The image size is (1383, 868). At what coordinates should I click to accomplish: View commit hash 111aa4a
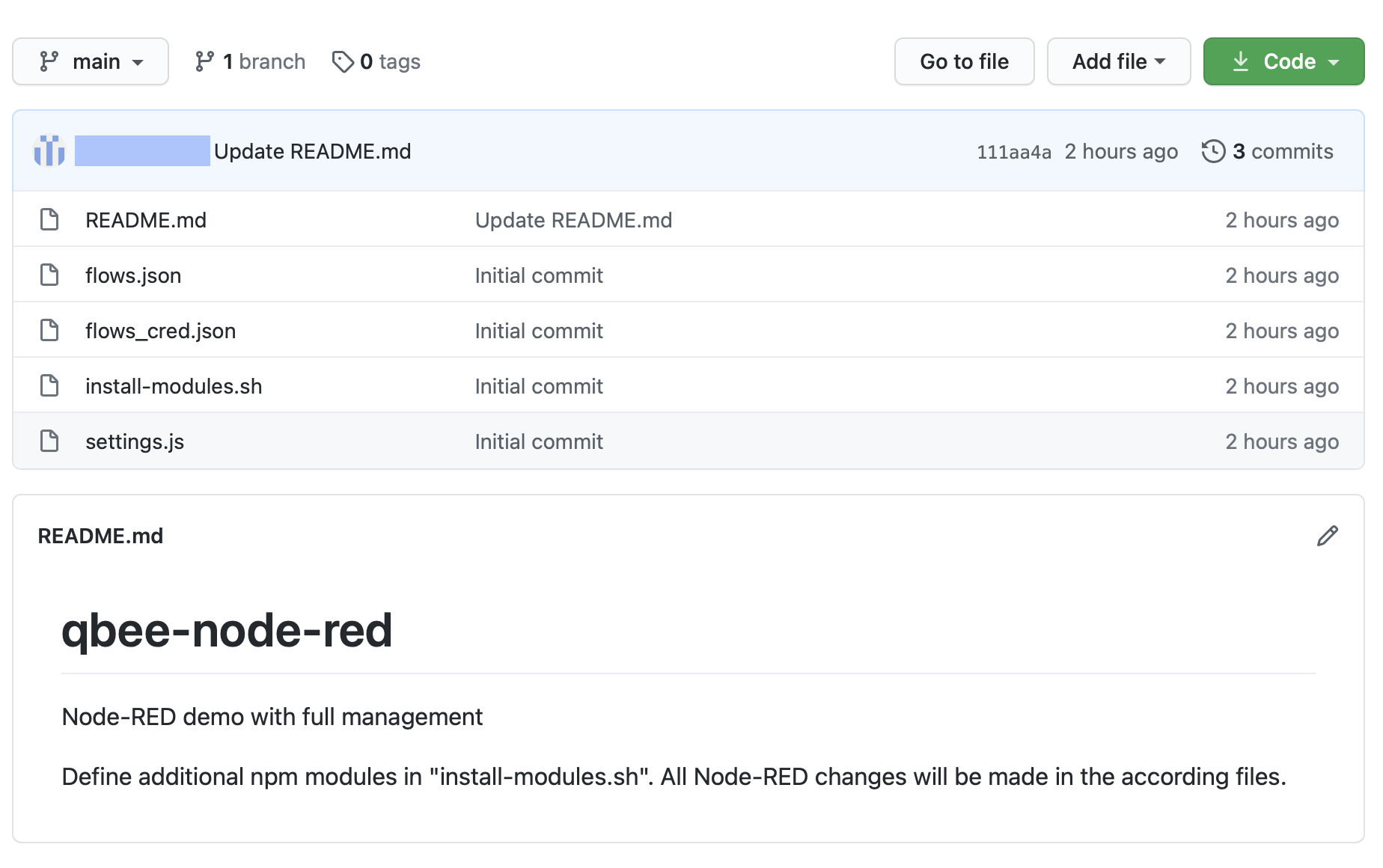point(1013,152)
